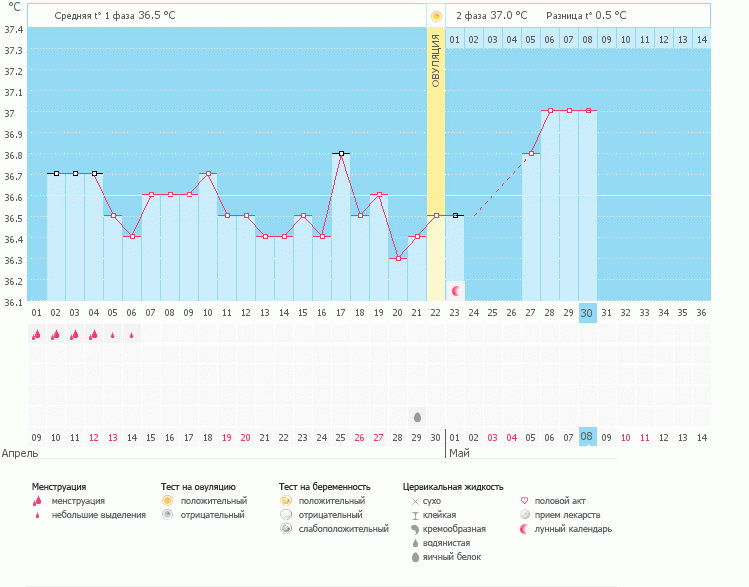749x587 pixels.
Task: Select highlighted cycle day 30 on axis
Action: coord(587,312)
